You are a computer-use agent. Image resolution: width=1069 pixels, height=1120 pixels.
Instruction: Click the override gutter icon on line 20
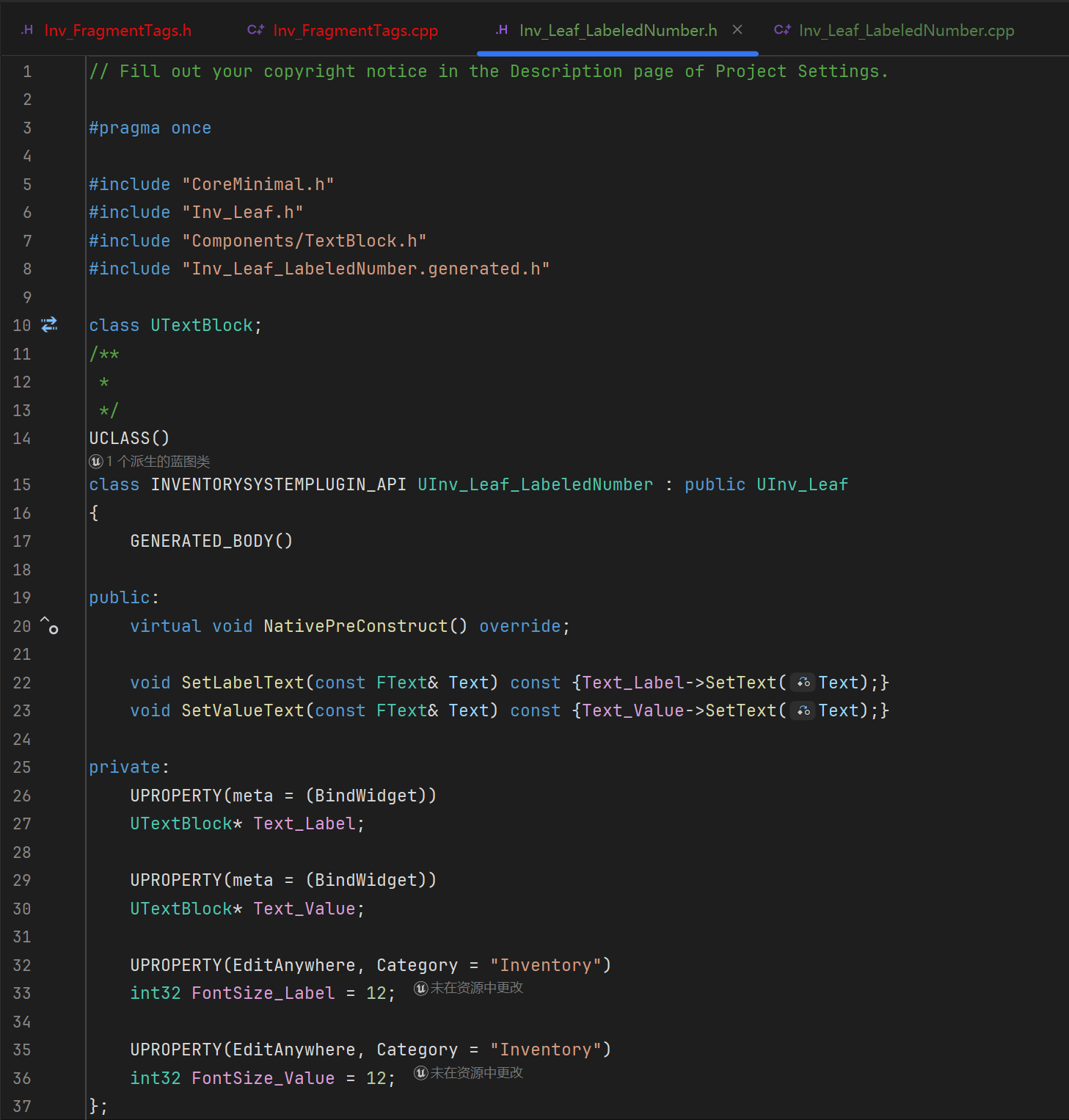tap(49, 625)
